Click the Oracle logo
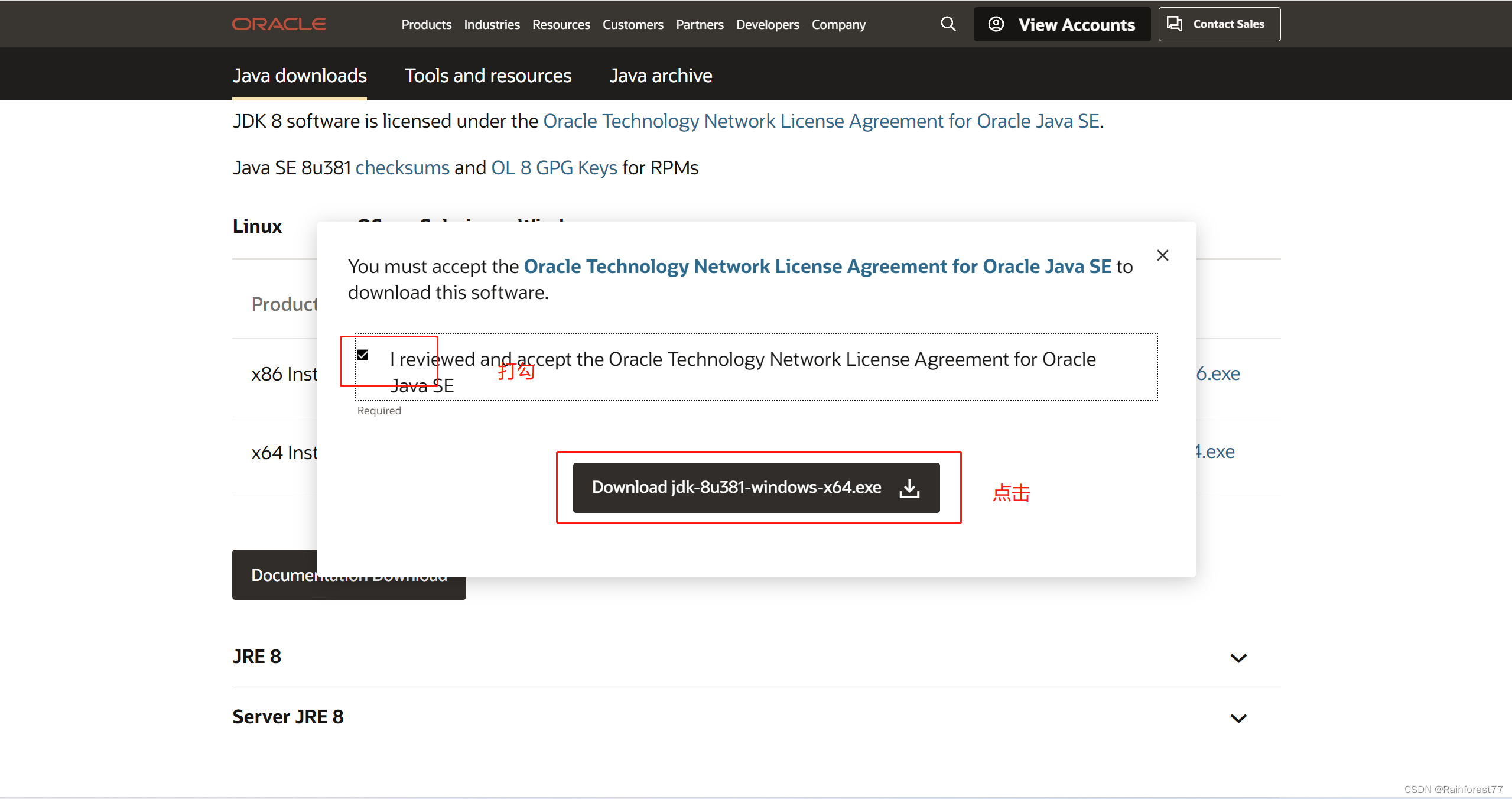This screenshot has width=1512, height=799. [x=278, y=24]
